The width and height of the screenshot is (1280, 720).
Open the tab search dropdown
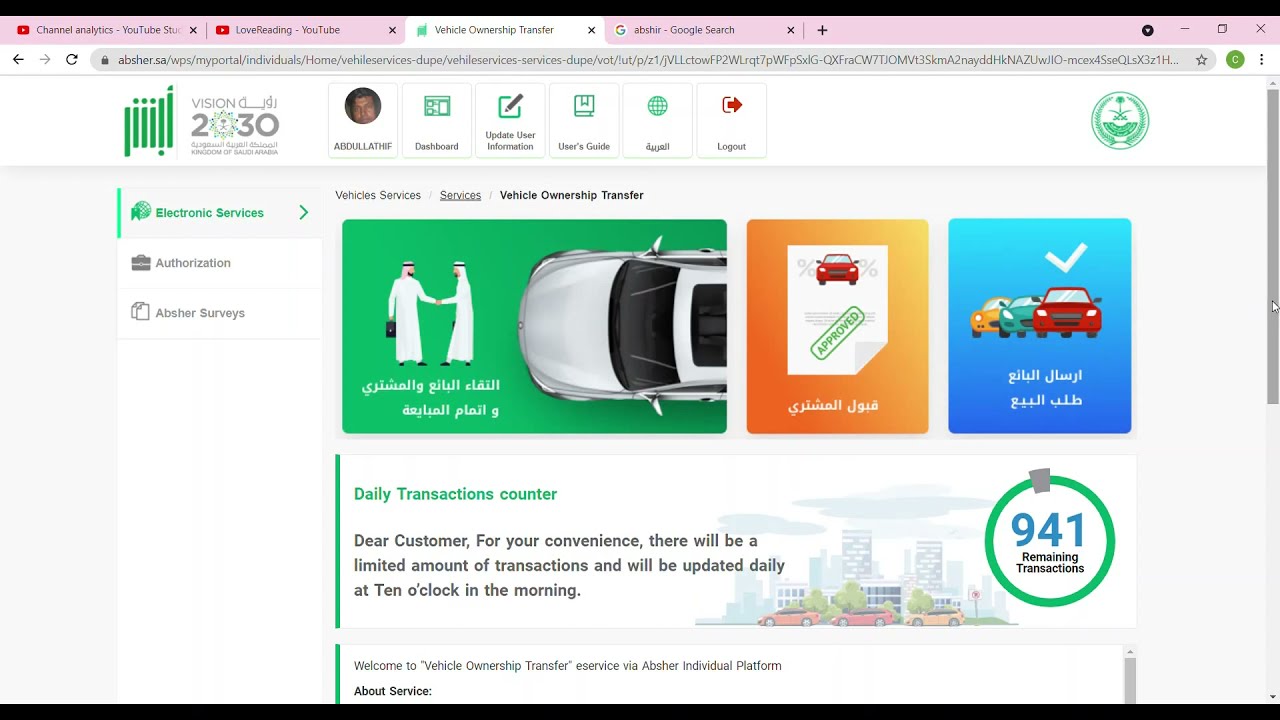click(x=1147, y=30)
